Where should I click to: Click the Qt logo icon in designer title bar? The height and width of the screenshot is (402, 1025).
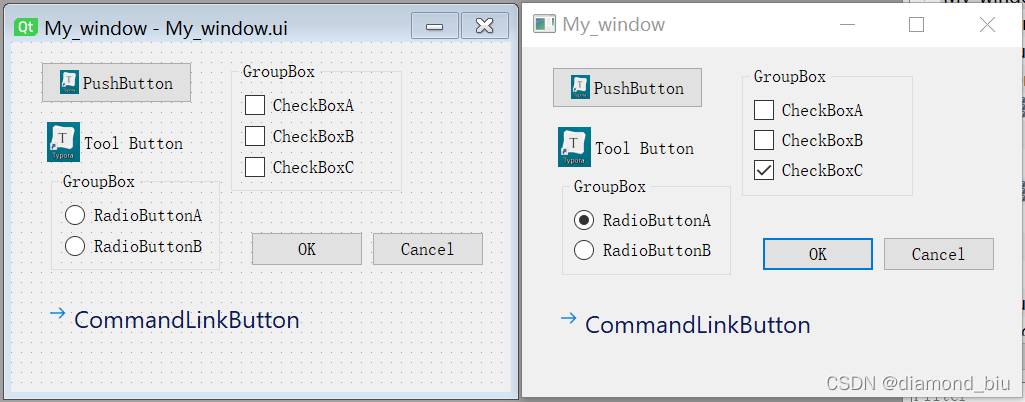[25, 27]
